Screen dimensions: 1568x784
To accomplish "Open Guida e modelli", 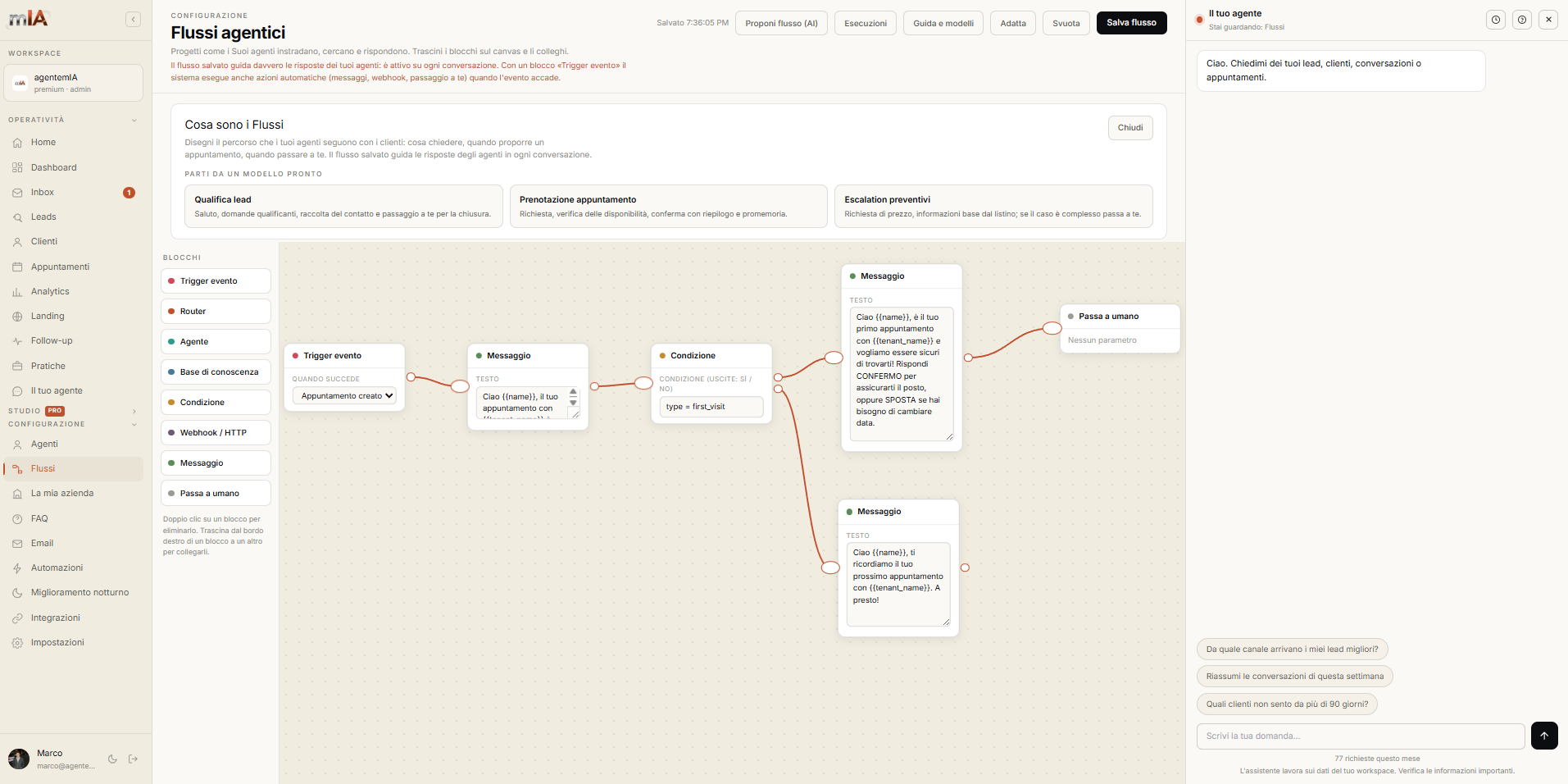I will (943, 23).
